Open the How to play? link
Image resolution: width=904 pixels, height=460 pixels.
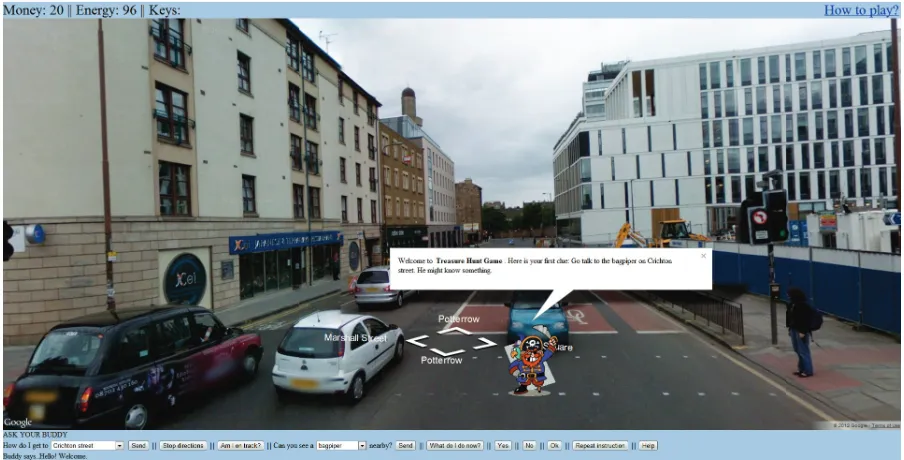tap(861, 10)
